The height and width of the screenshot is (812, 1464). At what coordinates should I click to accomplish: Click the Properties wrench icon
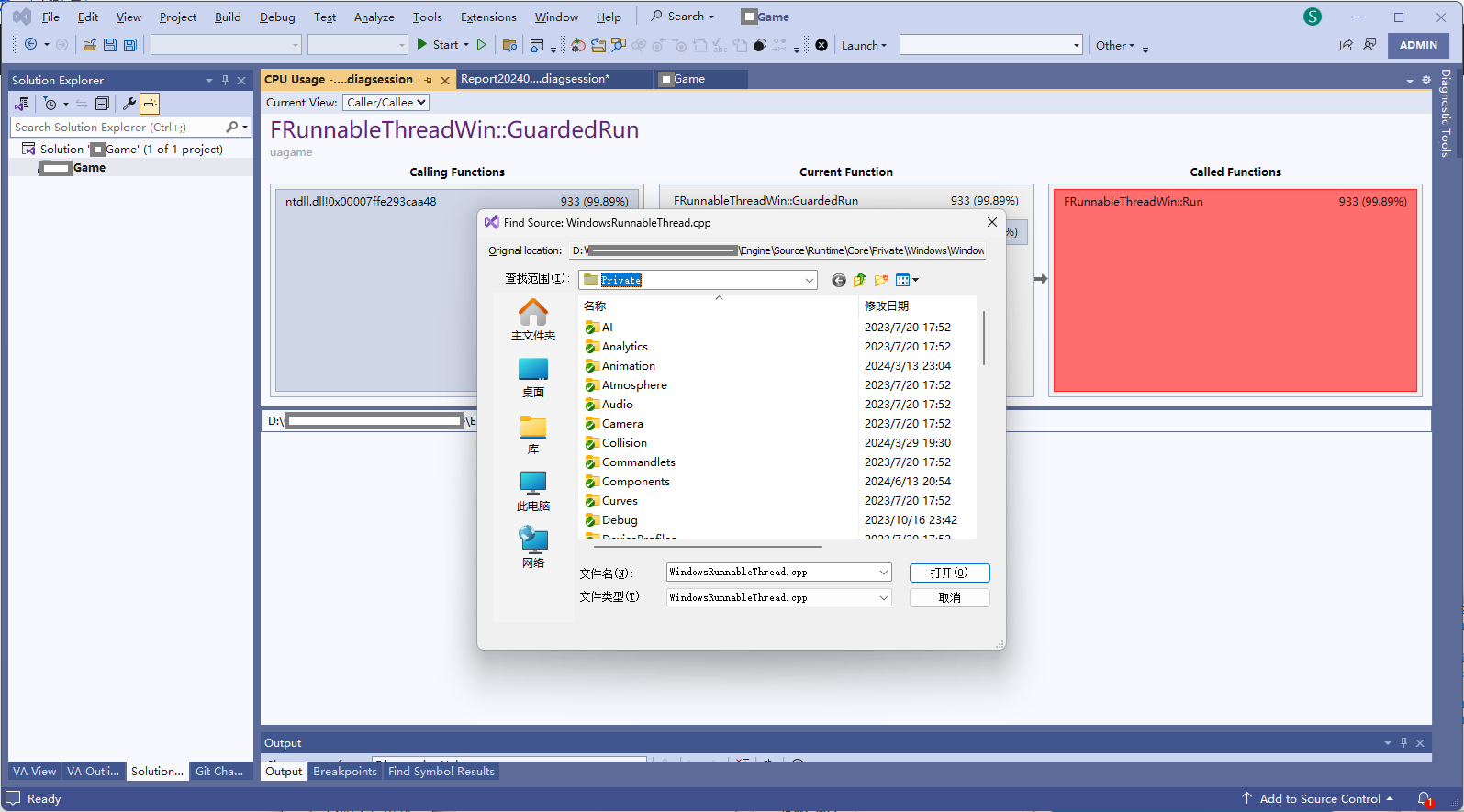click(x=129, y=104)
